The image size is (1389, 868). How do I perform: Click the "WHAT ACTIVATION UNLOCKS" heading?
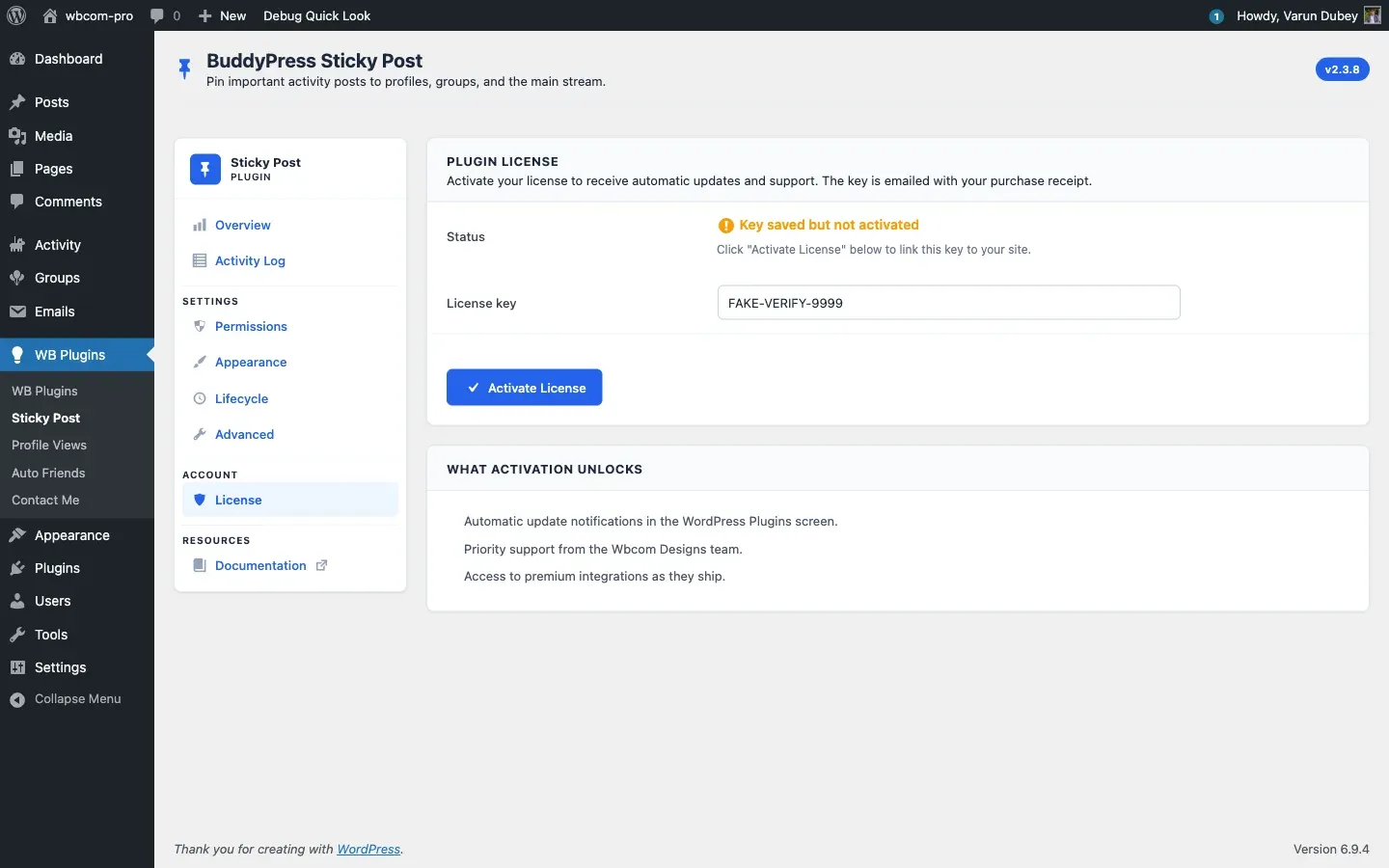click(x=544, y=470)
